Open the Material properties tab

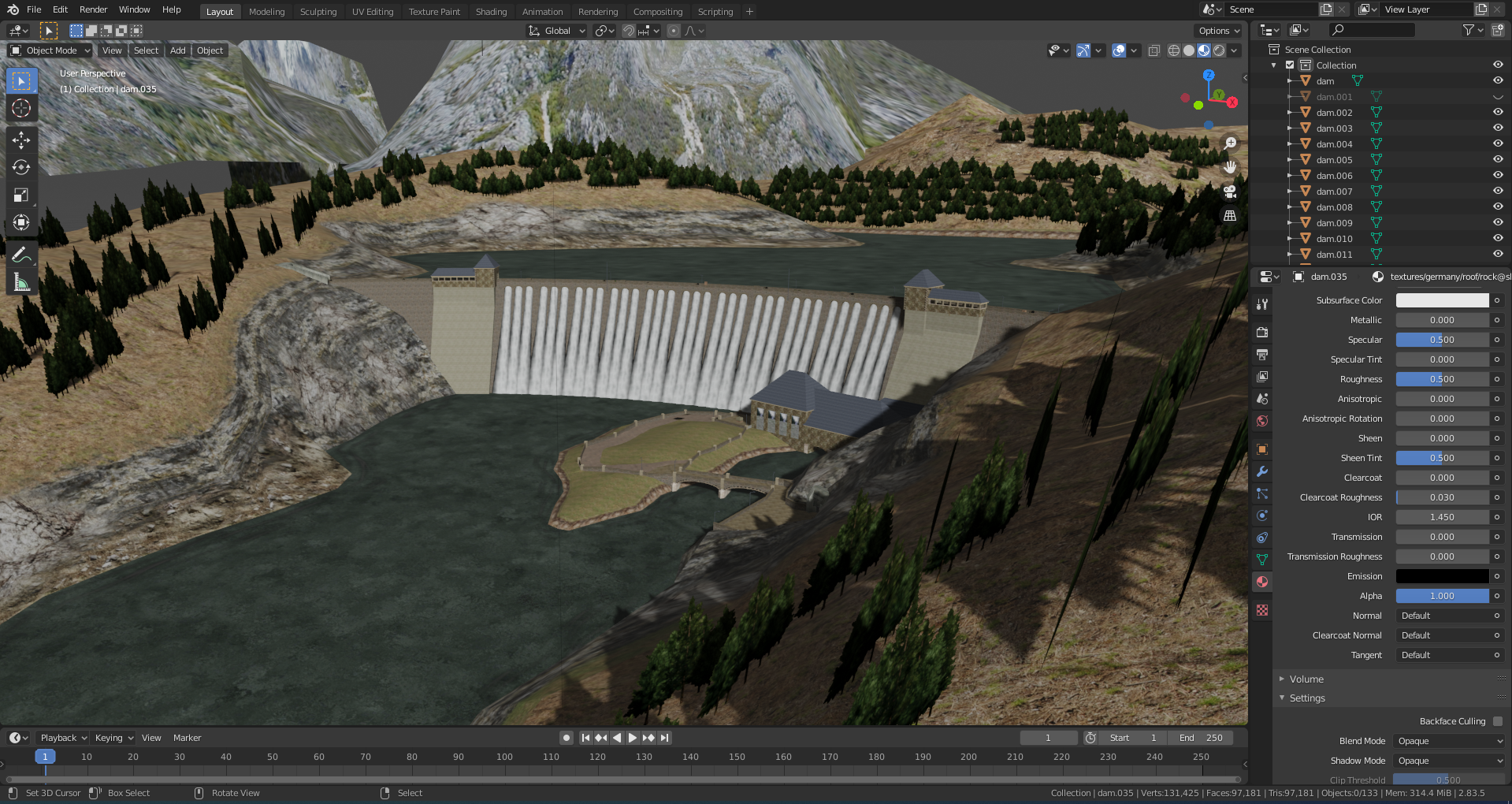1262,582
